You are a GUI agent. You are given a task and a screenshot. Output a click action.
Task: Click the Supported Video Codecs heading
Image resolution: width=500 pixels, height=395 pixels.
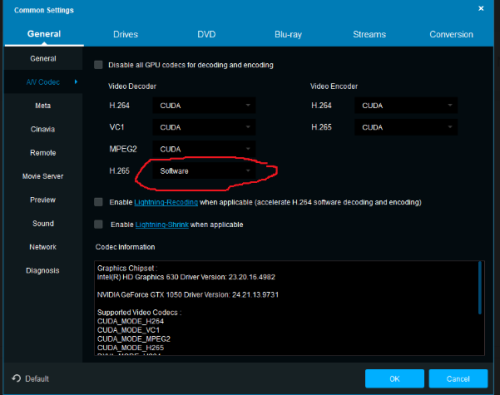[139, 312]
